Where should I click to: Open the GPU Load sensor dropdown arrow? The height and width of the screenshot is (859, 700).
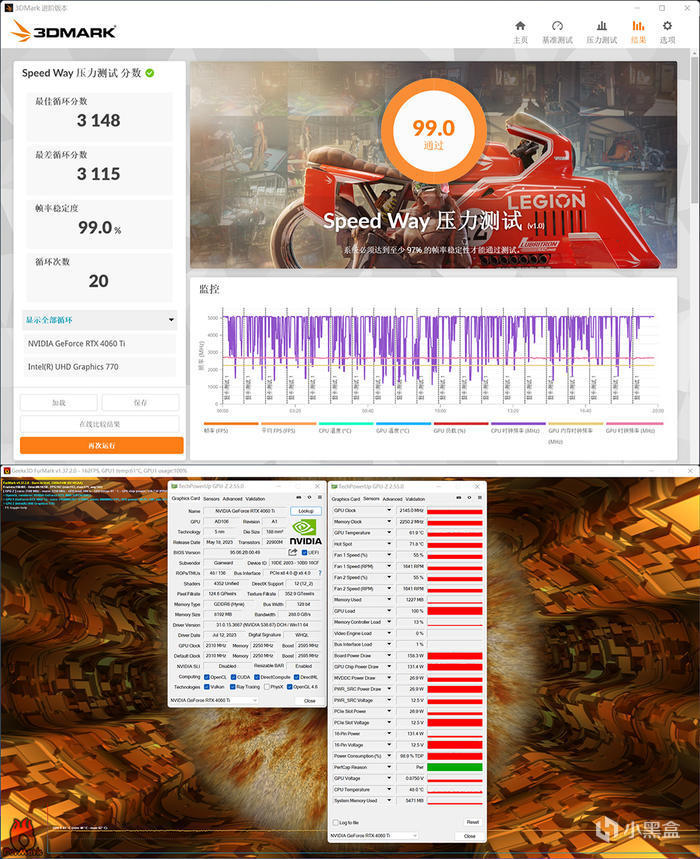(x=389, y=610)
